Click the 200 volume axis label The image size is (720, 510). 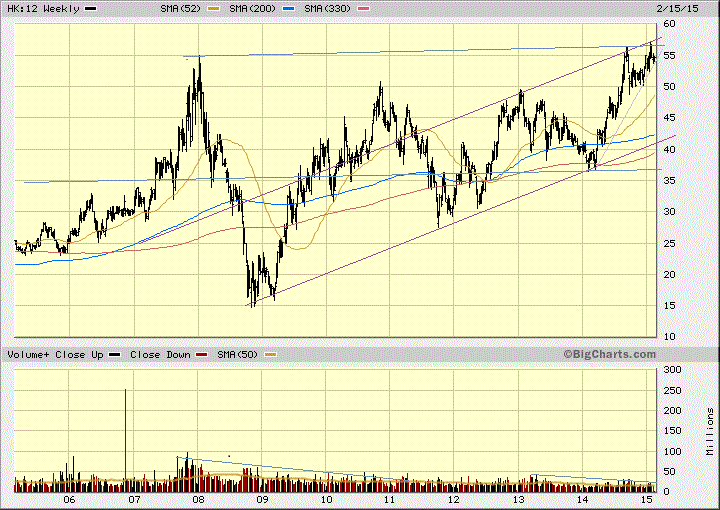point(673,411)
